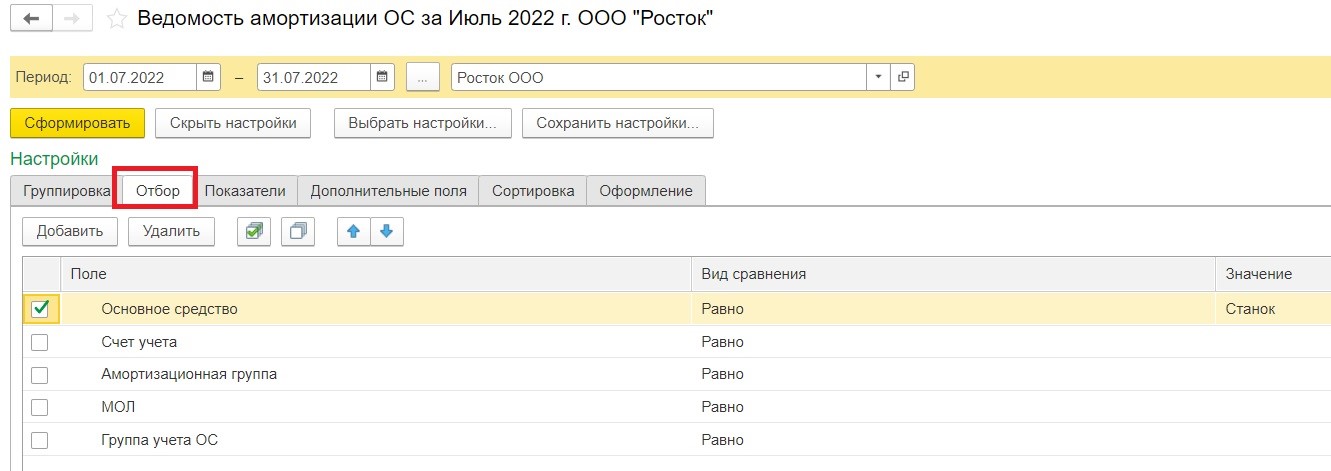Enable the Счет учета filter checkbox

tap(40, 342)
